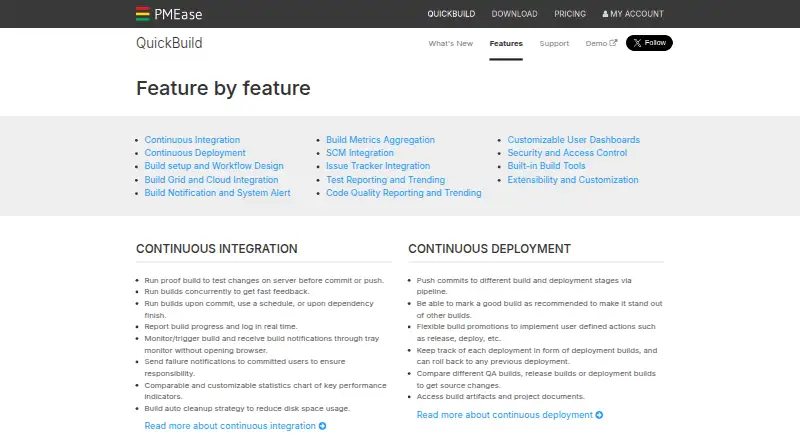Click the CONTINUOUS DEPLOYMENT section heading

[489, 249]
